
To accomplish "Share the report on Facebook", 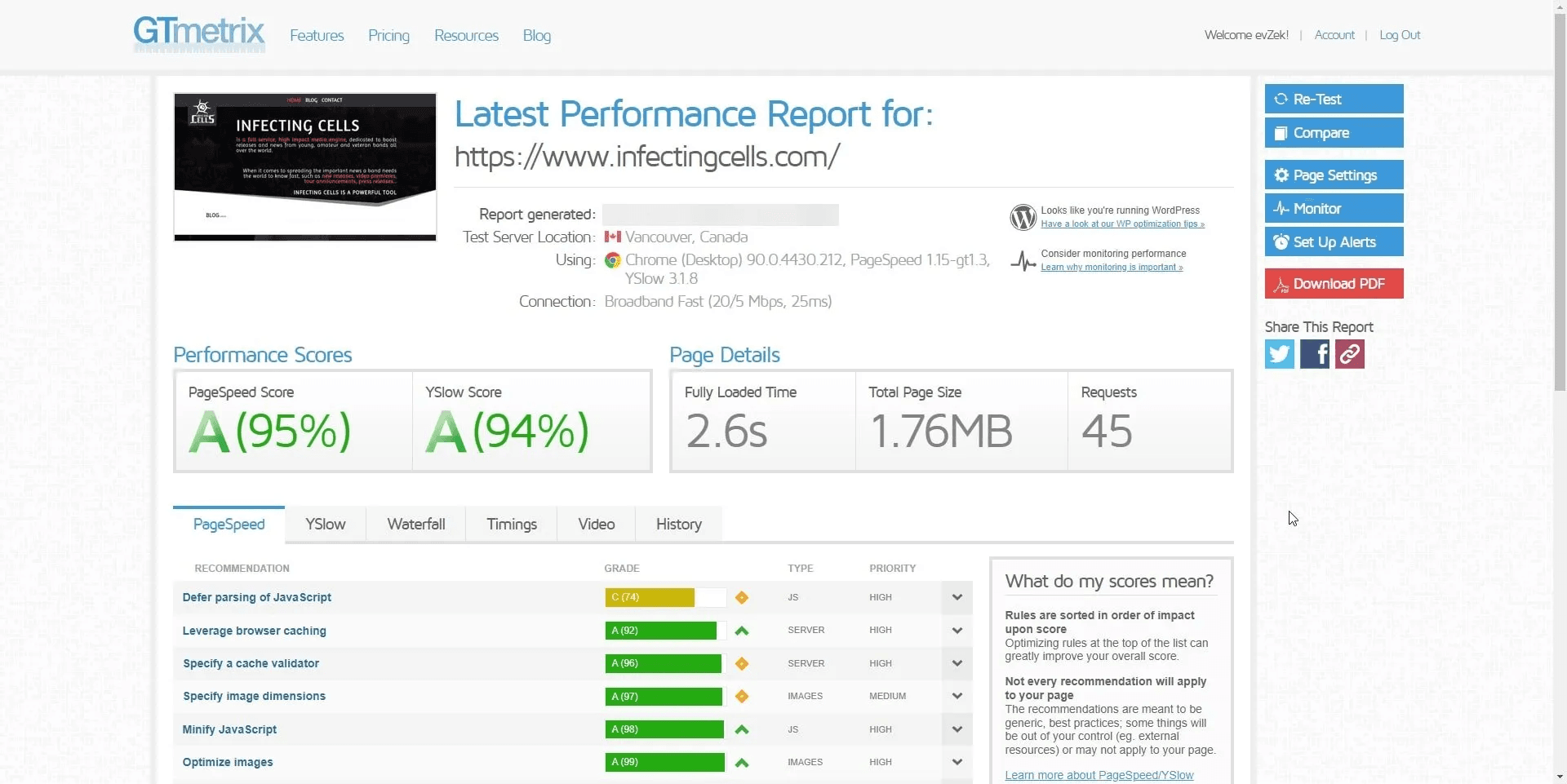I will (x=1313, y=353).
